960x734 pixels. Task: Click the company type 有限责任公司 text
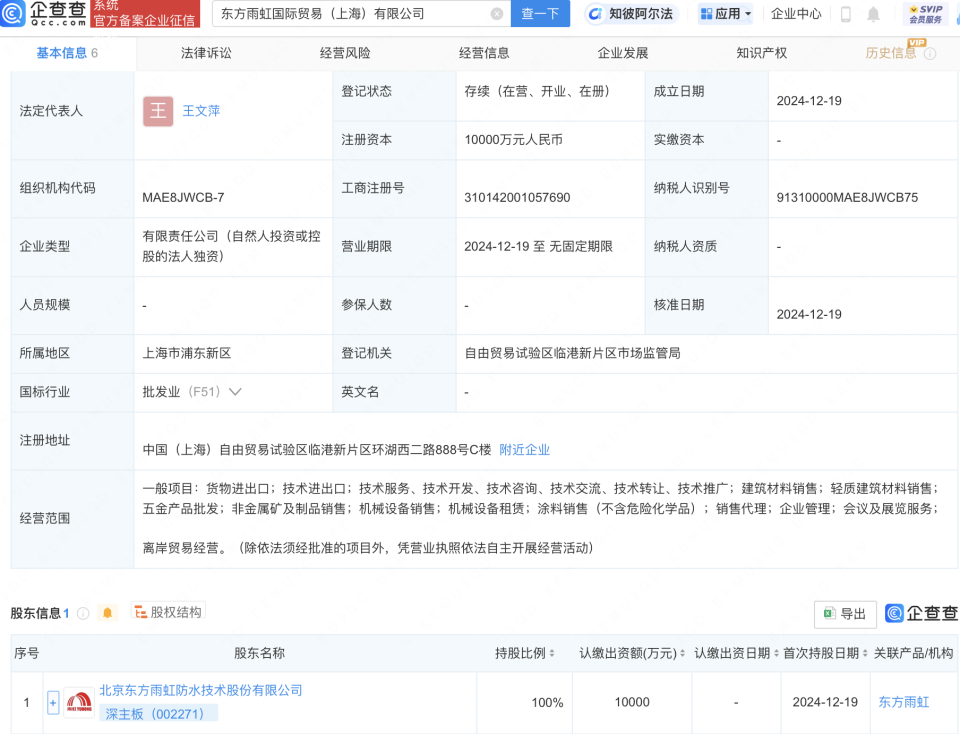tap(231, 246)
